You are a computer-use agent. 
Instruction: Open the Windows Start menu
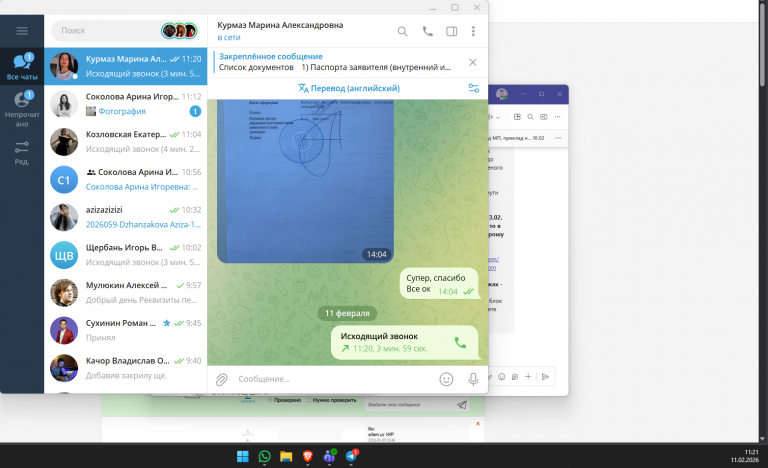[x=242, y=457]
